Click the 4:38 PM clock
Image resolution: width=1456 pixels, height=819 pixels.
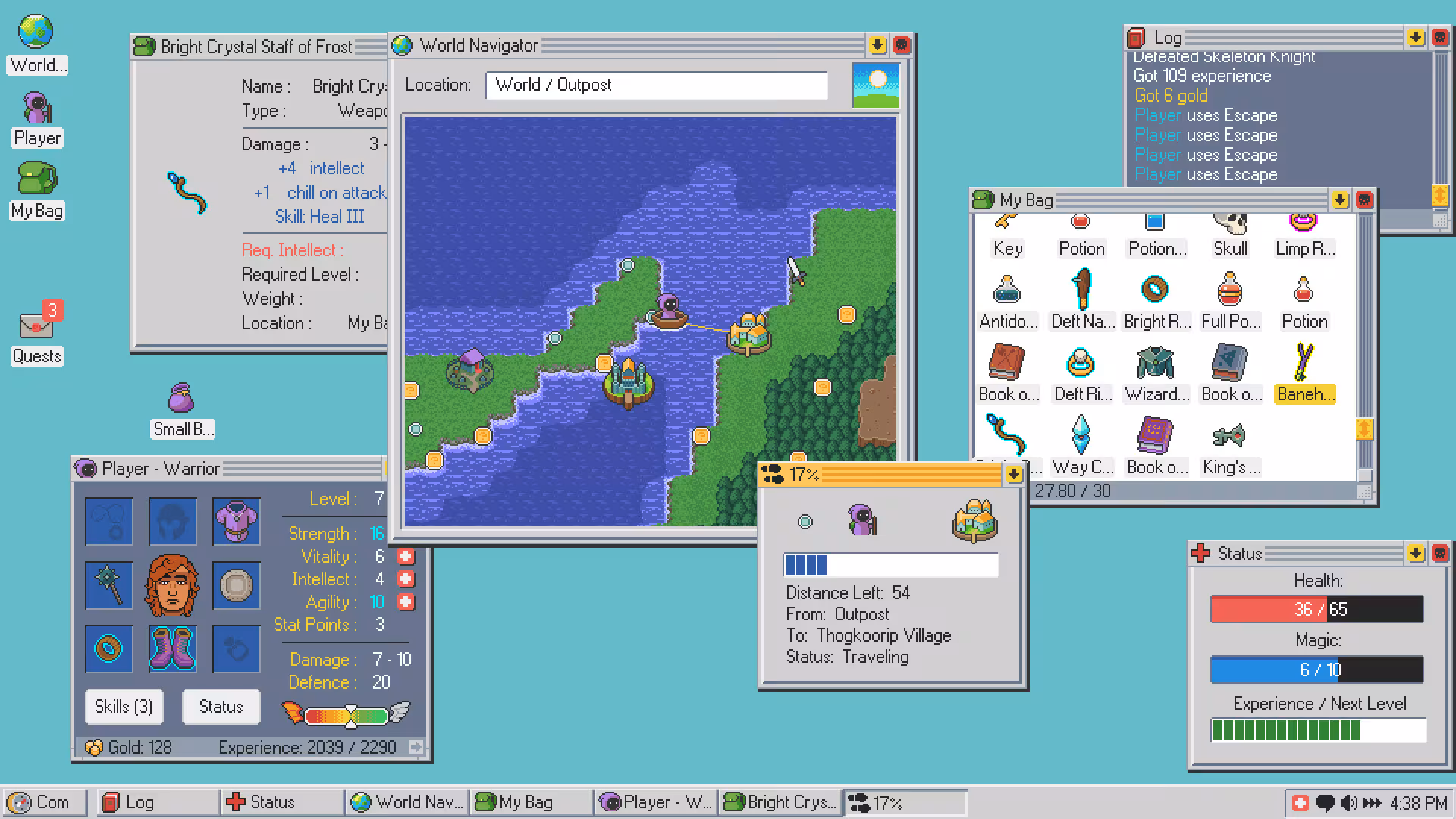click(x=1418, y=803)
